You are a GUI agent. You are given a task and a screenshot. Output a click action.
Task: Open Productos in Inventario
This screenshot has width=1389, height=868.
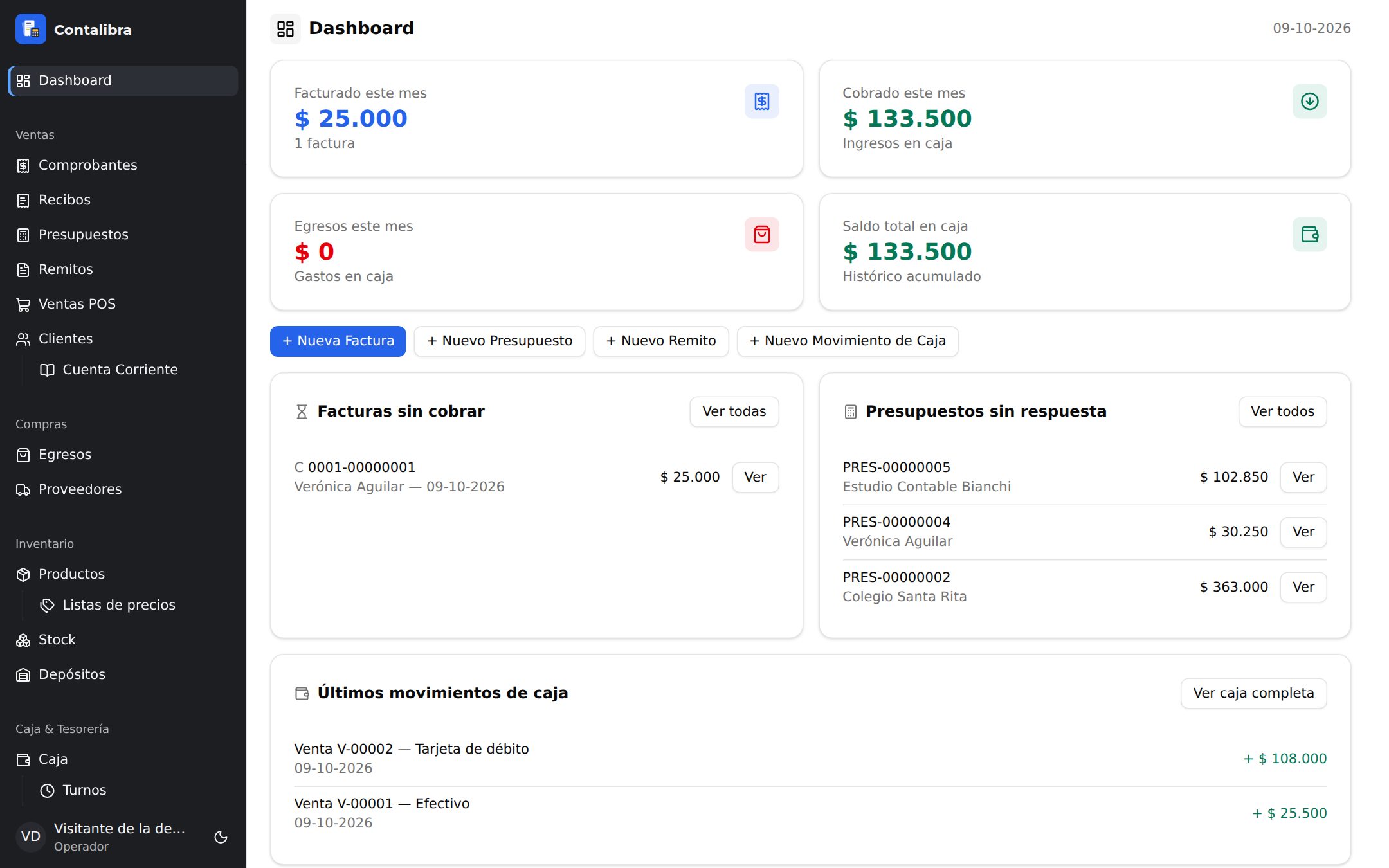(123, 574)
